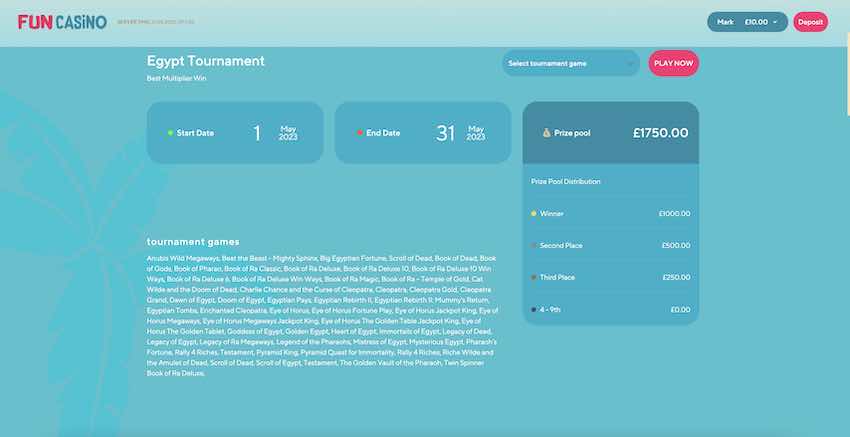Click the Second Place £500.00 amount
Image resolution: width=850 pixels, height=437 pixels.
pos(676,246)
